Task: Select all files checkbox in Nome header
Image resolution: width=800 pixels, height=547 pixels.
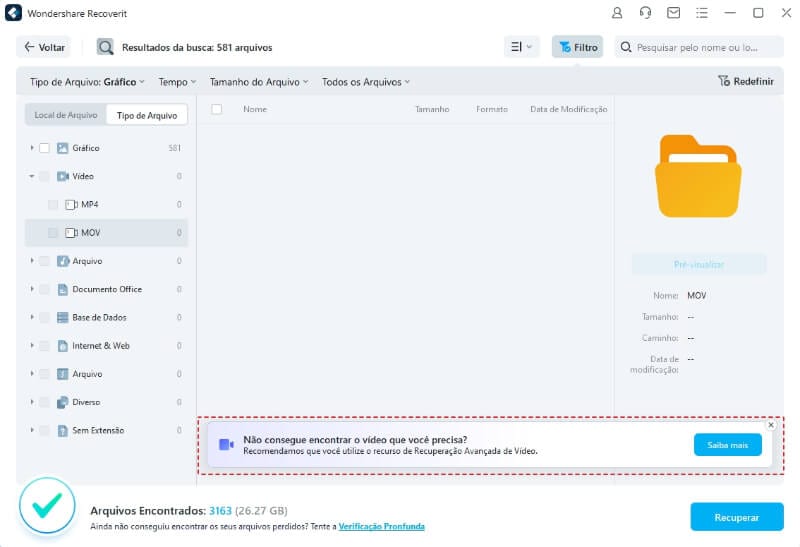Action: pos(216,109)
